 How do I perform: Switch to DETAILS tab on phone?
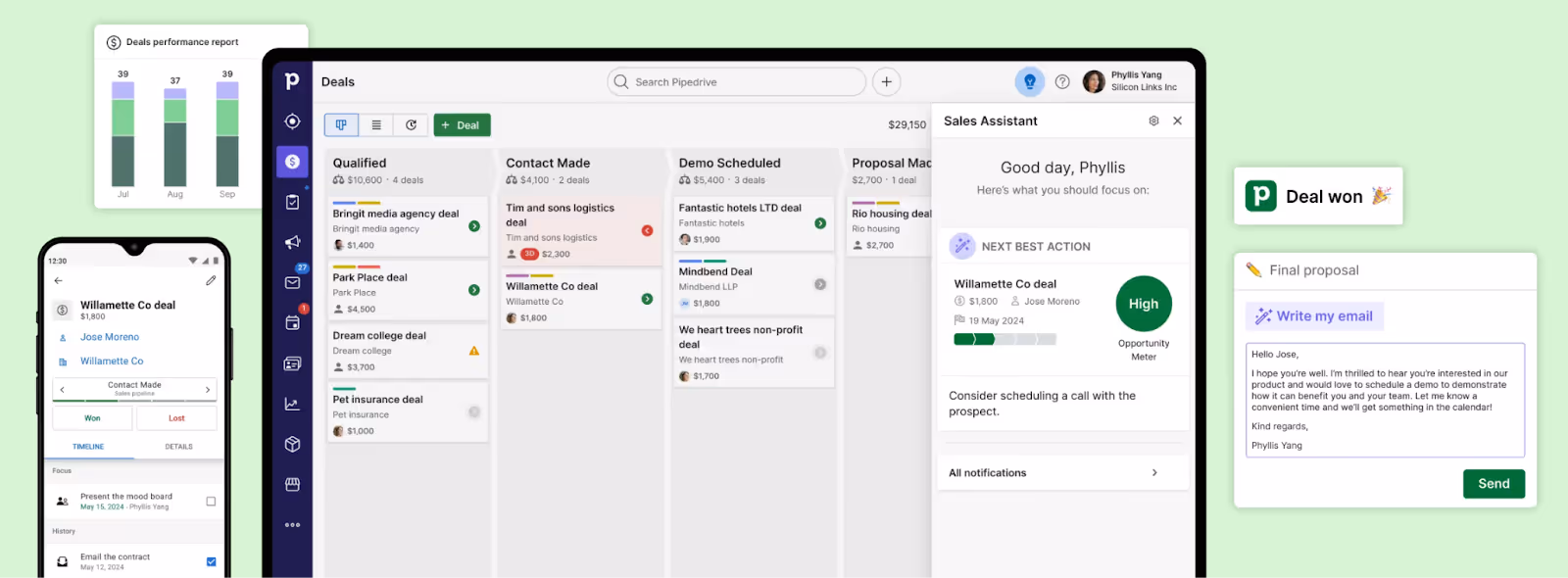[x=178, y=447]
